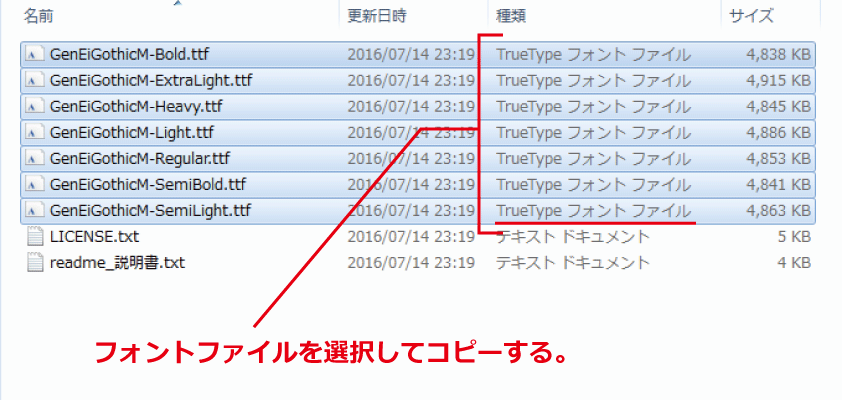
Task: Click the 4 KB size of readme_説明書.txt
Action: (x=794, y=263)
